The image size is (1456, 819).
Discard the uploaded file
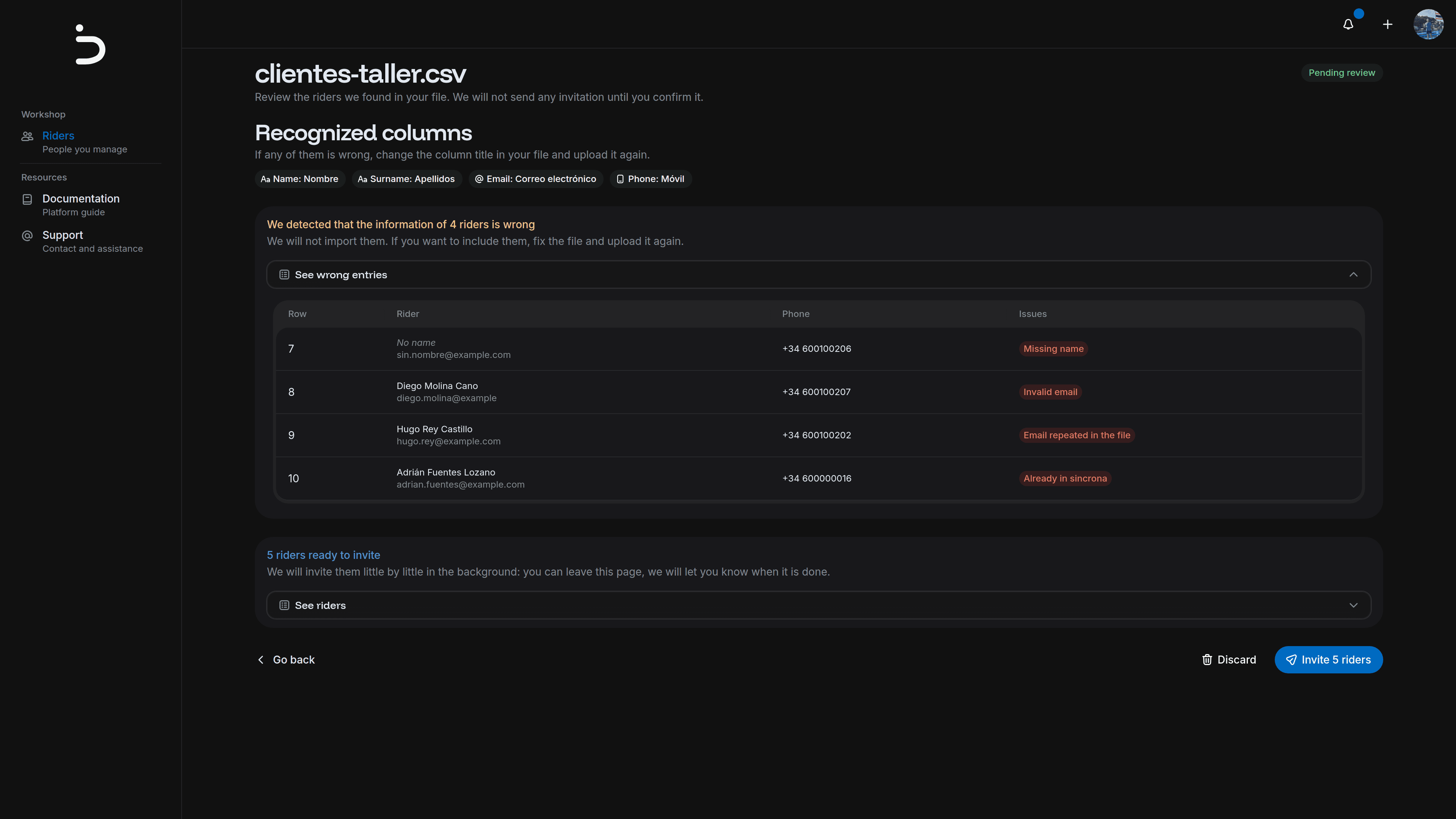(1229, 660)
